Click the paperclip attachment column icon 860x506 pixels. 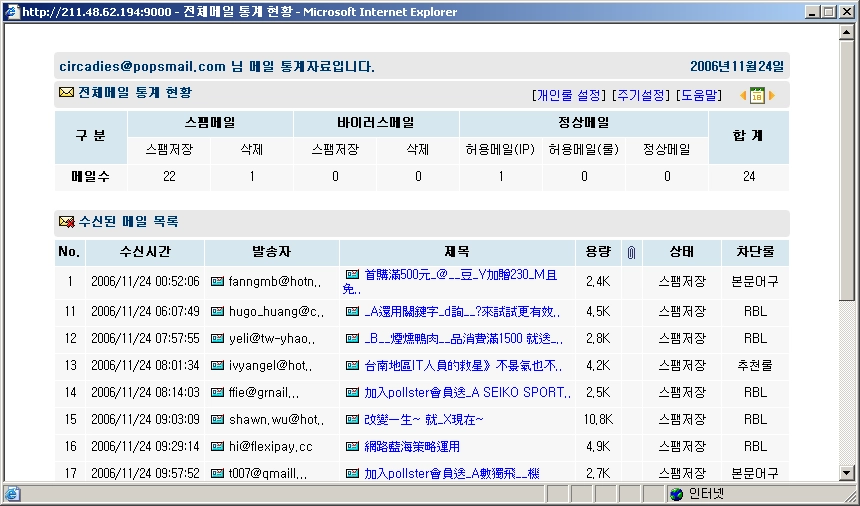coord(631,252)
